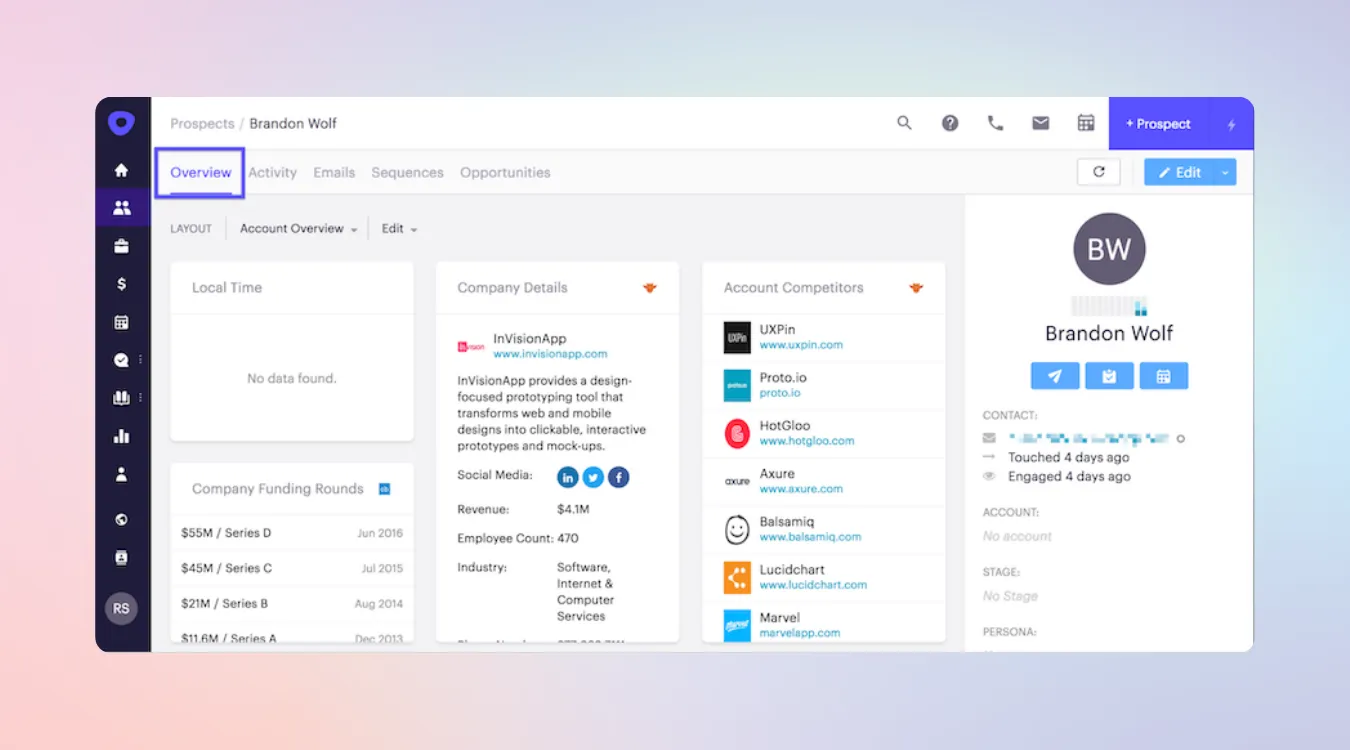The width and height of the screenshot is (1350, 750).
Task: Click the sidebar globe icon
Action: tap(122, 520)
